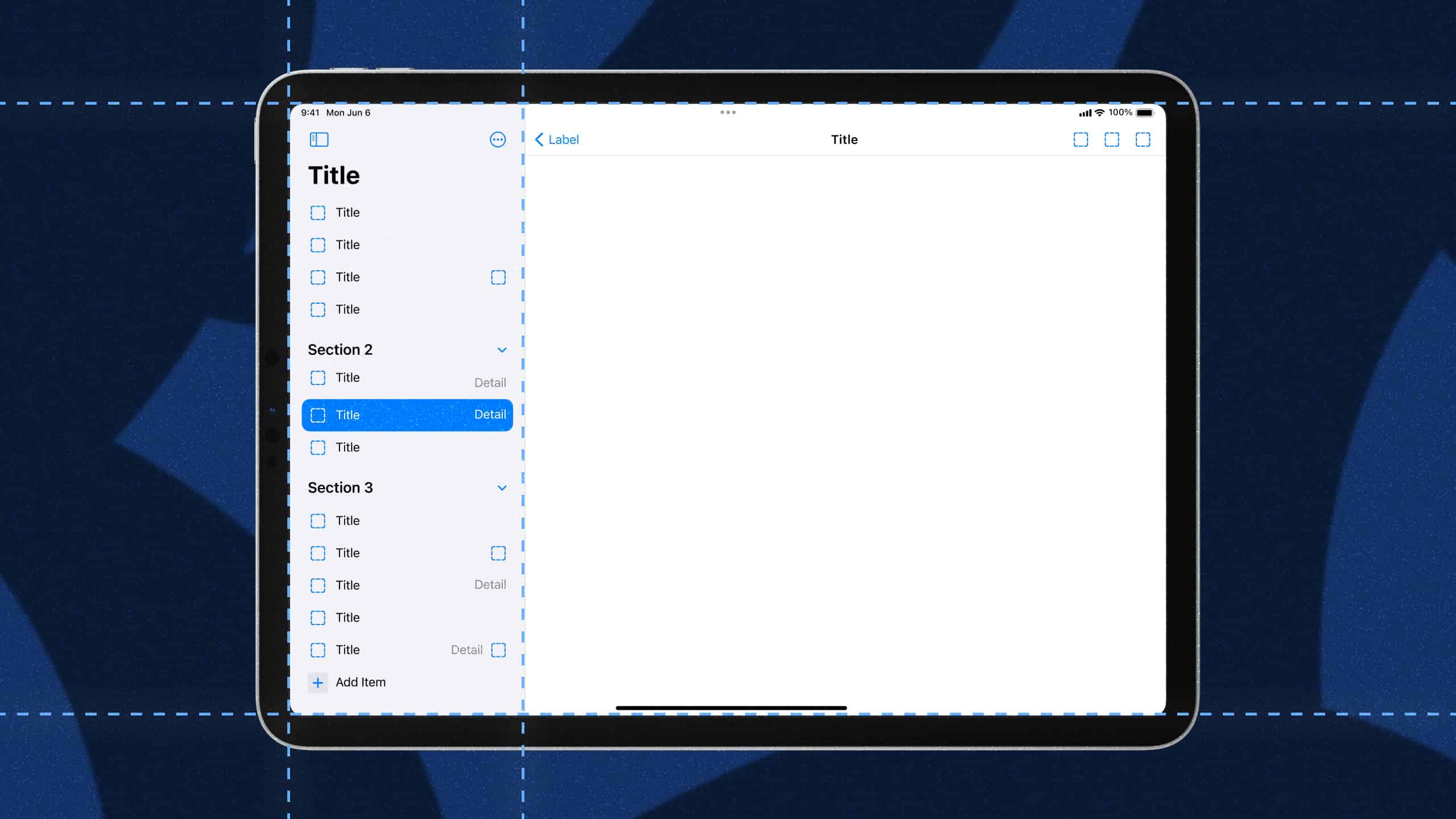
Task: Tap the black home indicator bar at the bottom
Action: pos(731,708)
